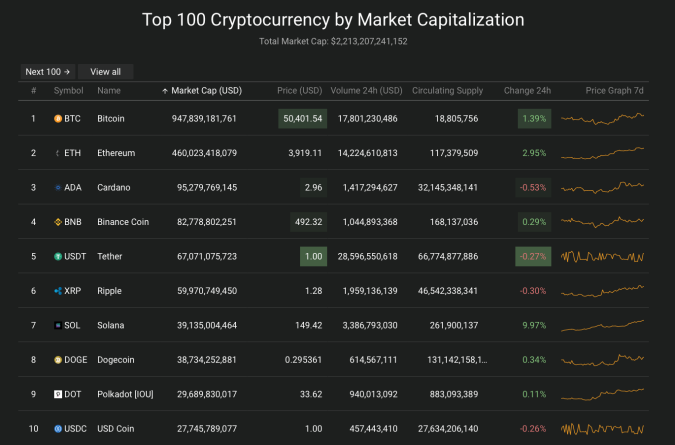Open Ripple 7-day price graph
Viewport: 675px width, 445px height.
point(602,291)
